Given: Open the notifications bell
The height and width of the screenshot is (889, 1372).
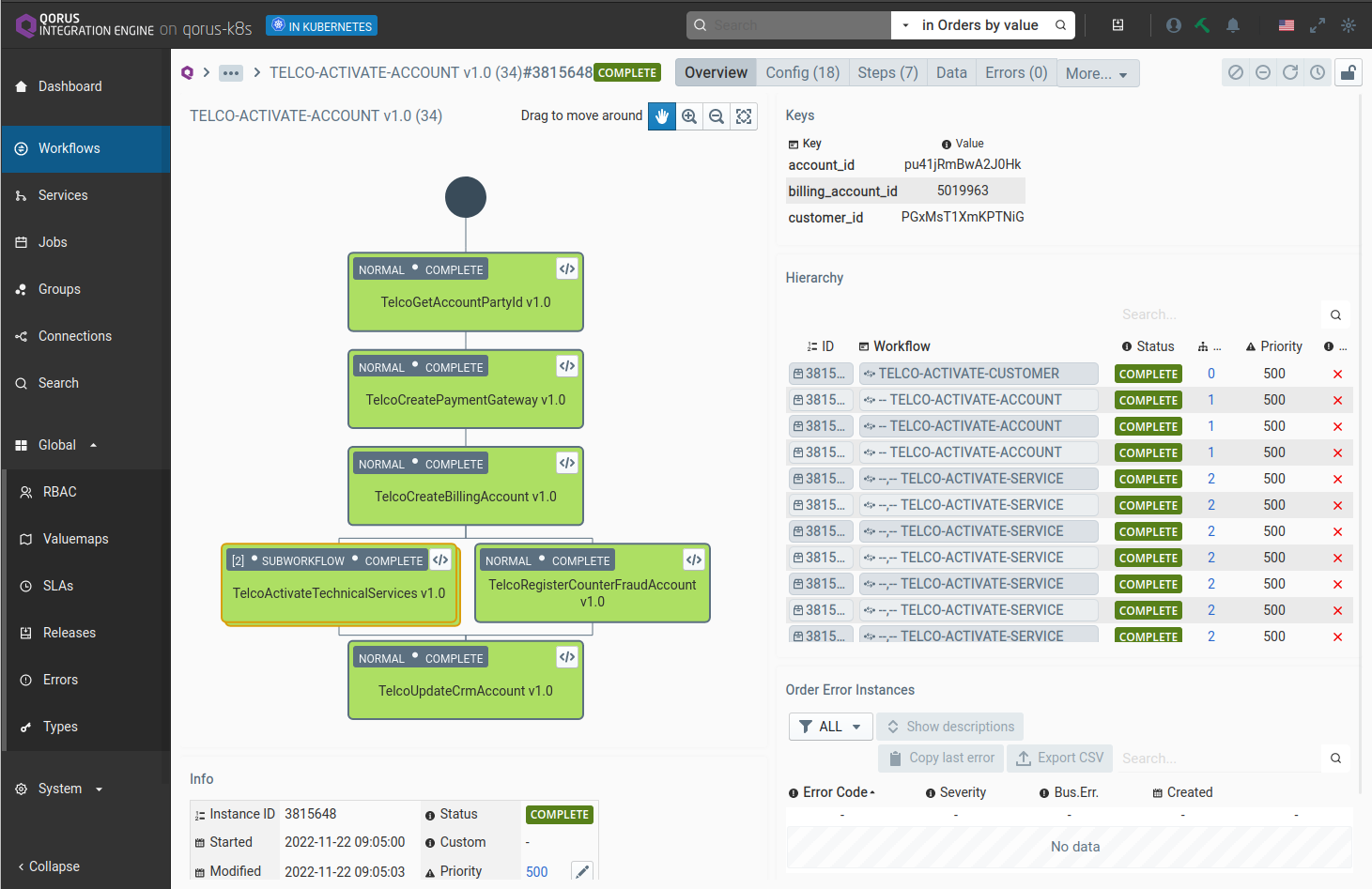Looking at the screenshot, I should point(1233,25).
